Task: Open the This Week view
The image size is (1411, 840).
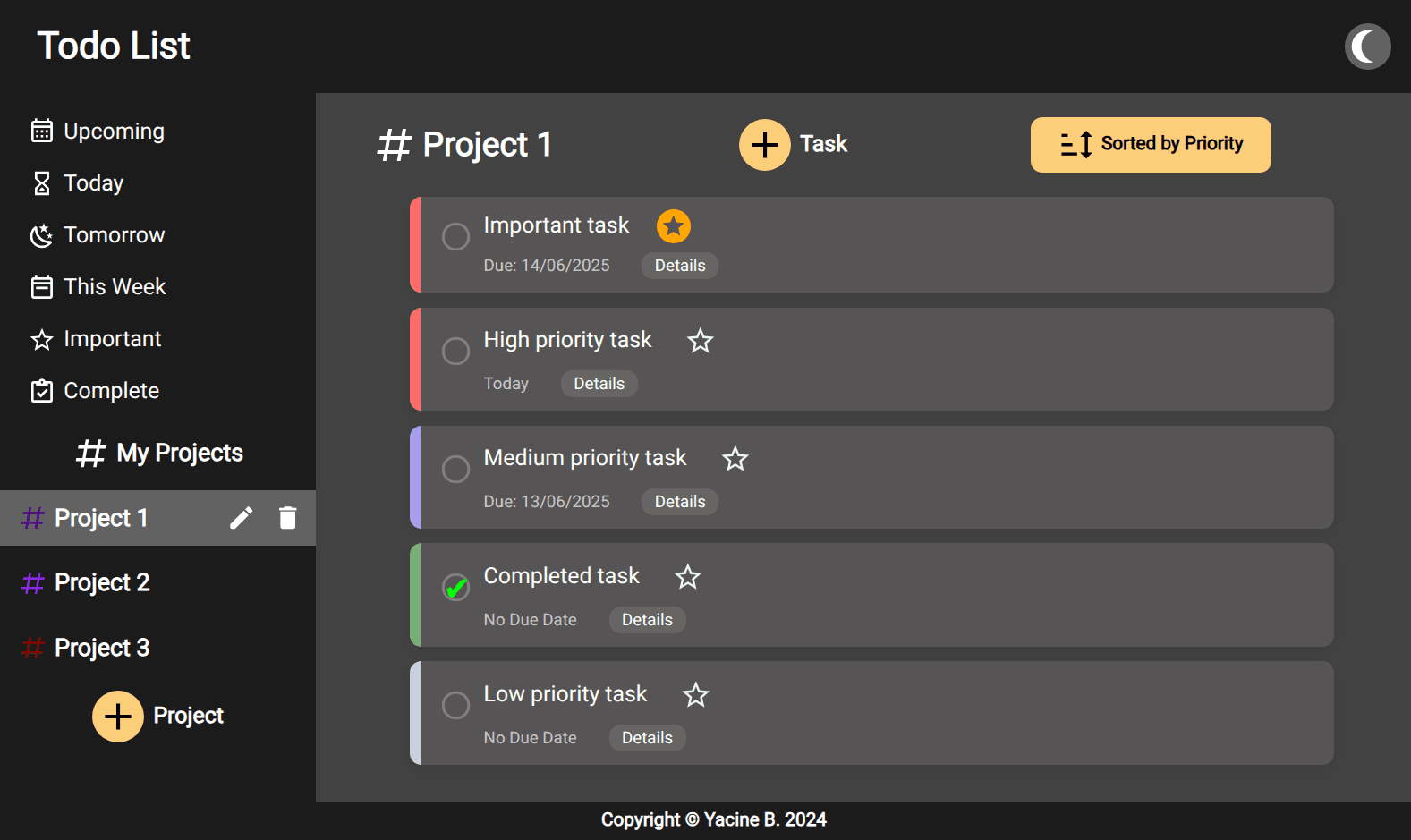Action: click(115, 287)
